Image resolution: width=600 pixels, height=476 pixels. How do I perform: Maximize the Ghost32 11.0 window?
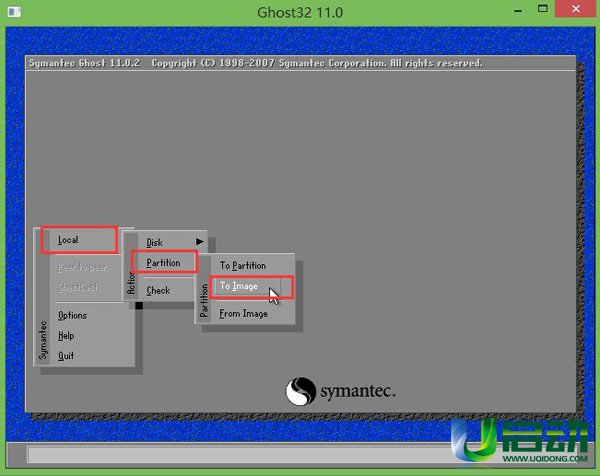[543, 9]
